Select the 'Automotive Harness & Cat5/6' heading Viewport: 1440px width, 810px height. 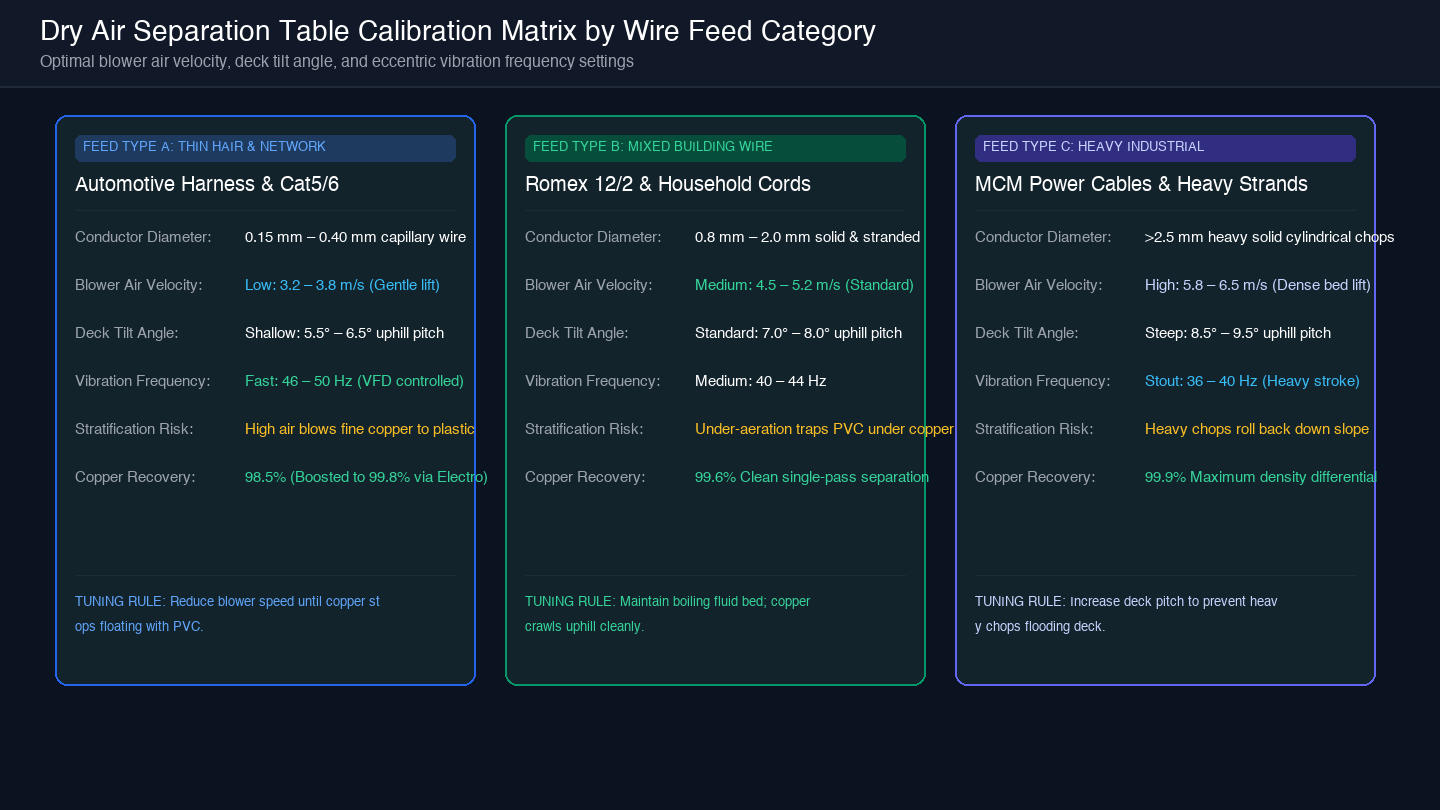[x=207, y=184]
